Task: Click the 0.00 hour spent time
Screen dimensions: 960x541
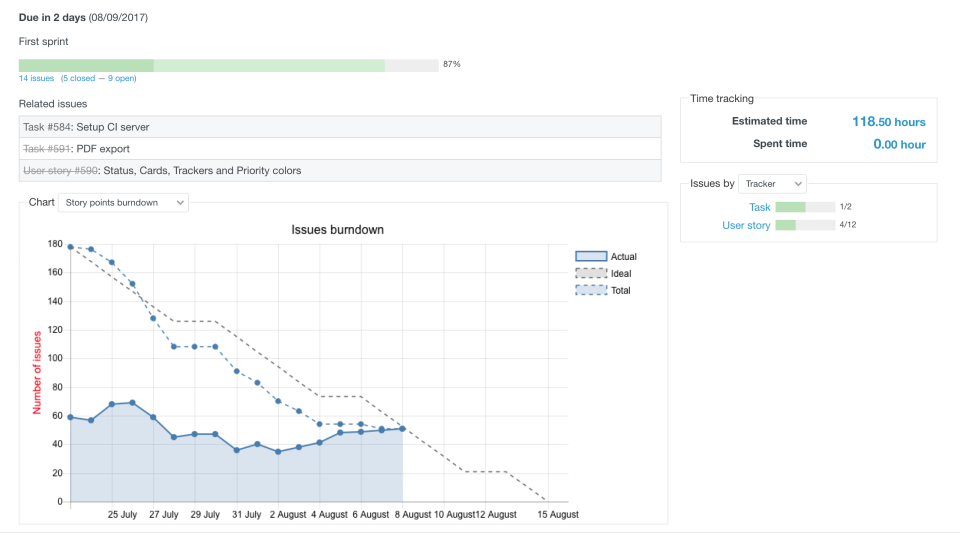Action: (x=899, y=144)
